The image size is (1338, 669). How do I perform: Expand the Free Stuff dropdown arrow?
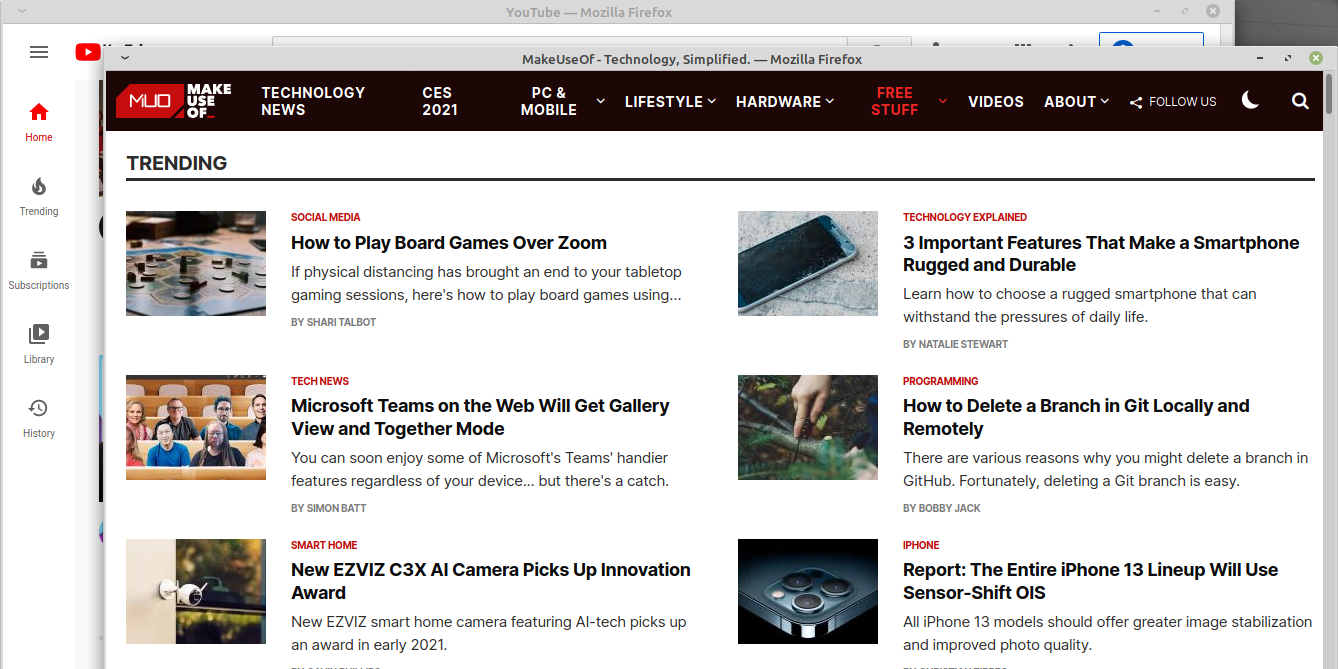point(942,101)
